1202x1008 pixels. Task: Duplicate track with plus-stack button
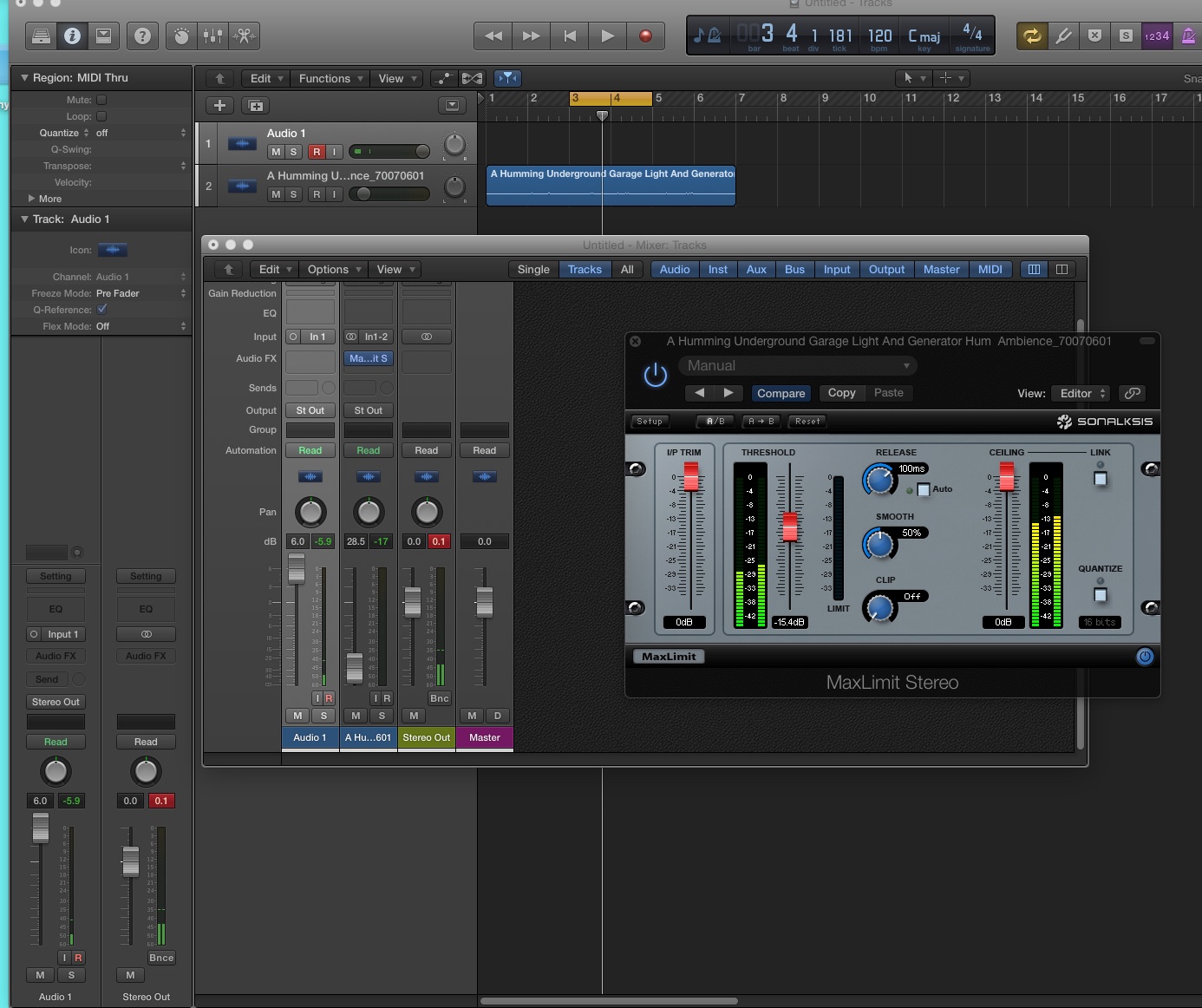click(256, 105)
